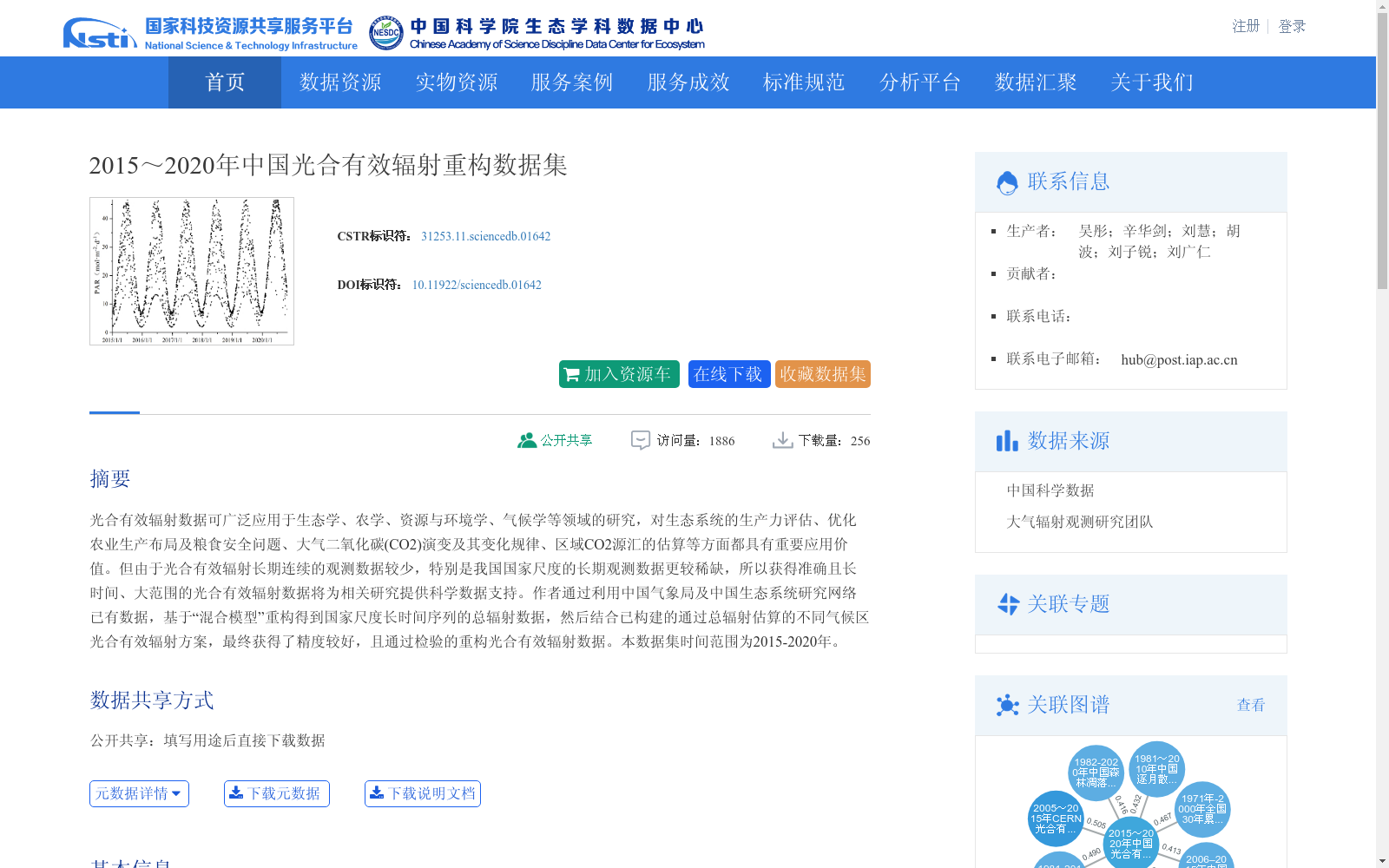Click the 下载元数据 button

pos(277,793)
